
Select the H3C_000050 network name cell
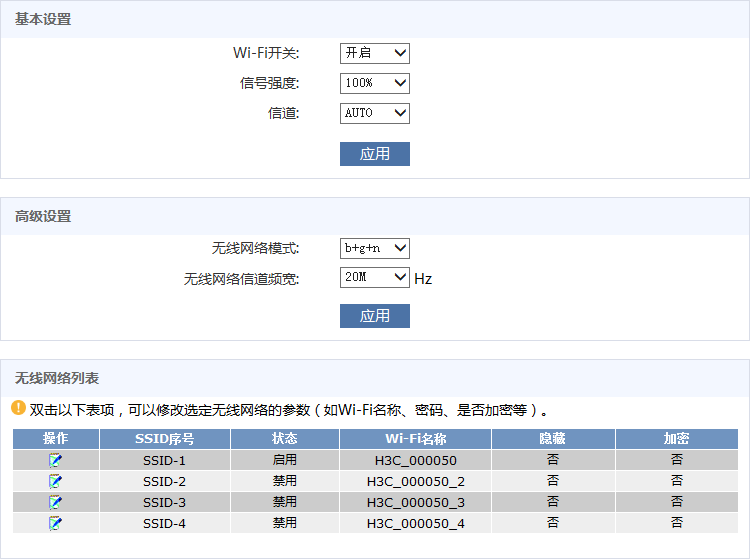[415, 460]
